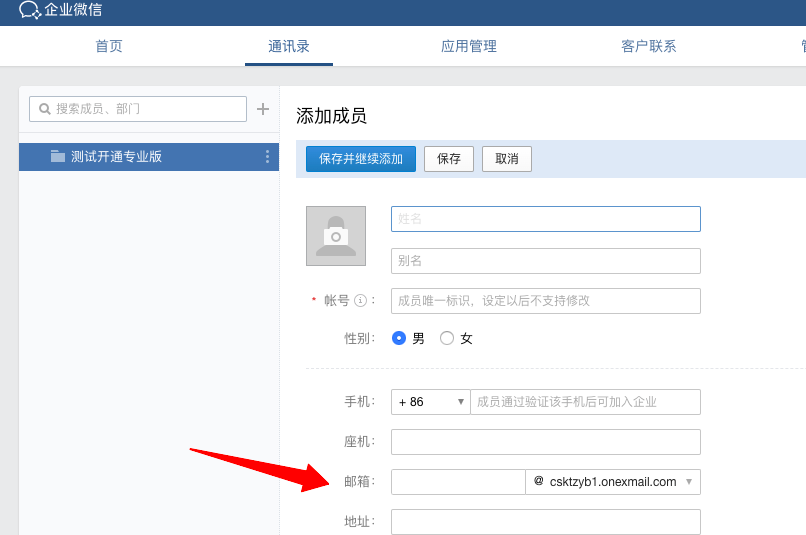
Task: Select the 男 gender radio button
Action: click(x=399, y=339)
